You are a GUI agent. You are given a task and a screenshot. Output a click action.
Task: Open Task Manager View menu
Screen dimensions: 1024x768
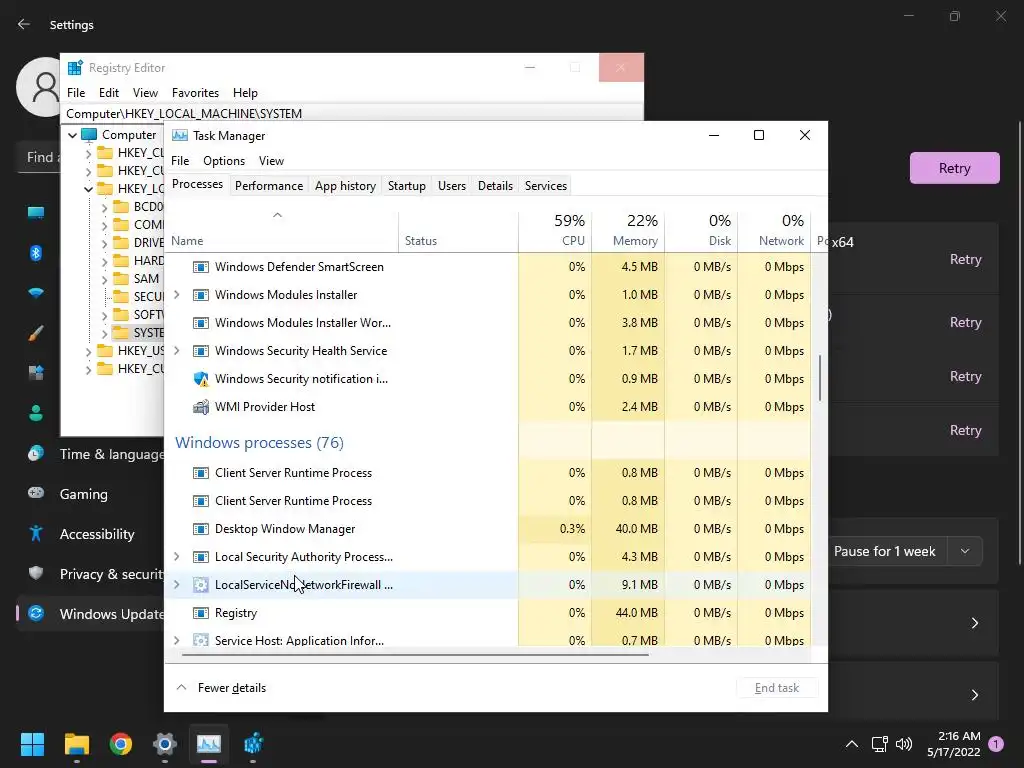click(271, 161)
